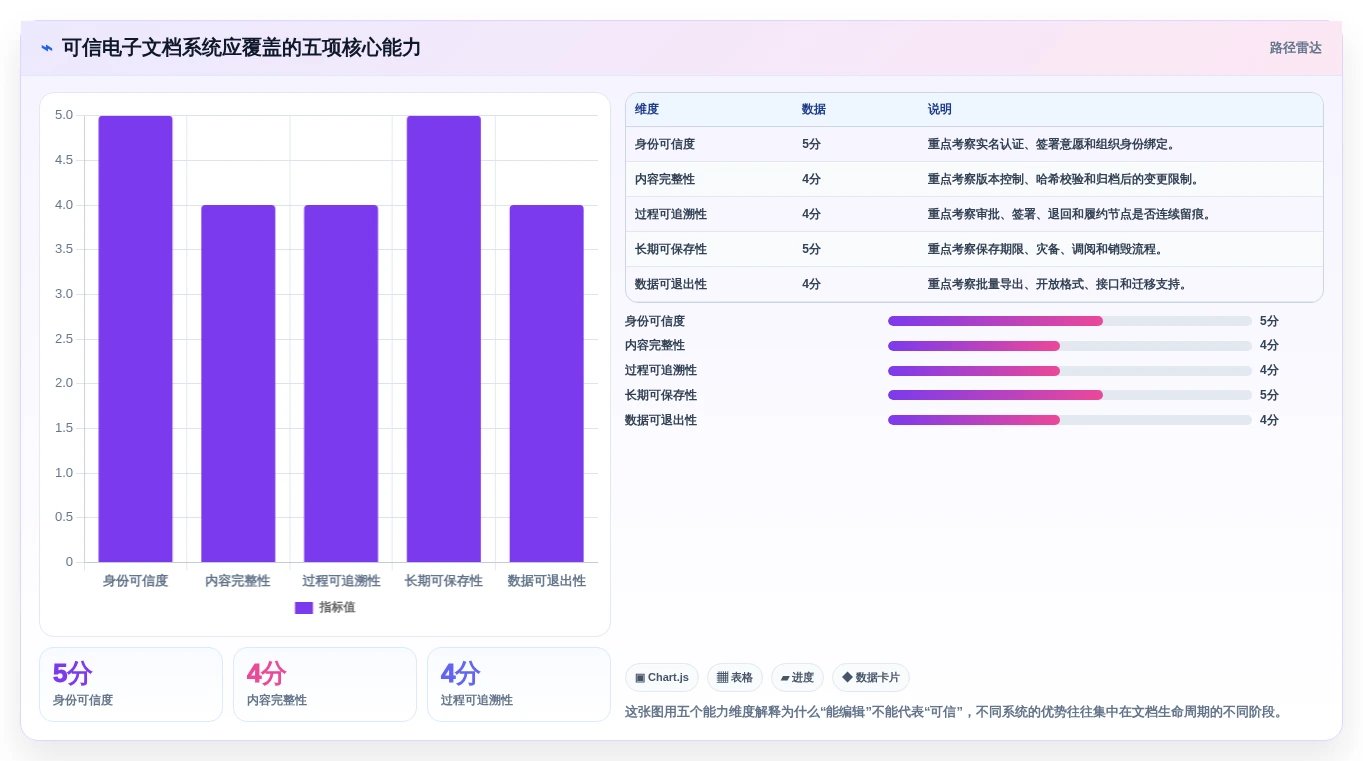
Task: Click the 长期可保存性 progress bar
Action: click(1070, 395)
